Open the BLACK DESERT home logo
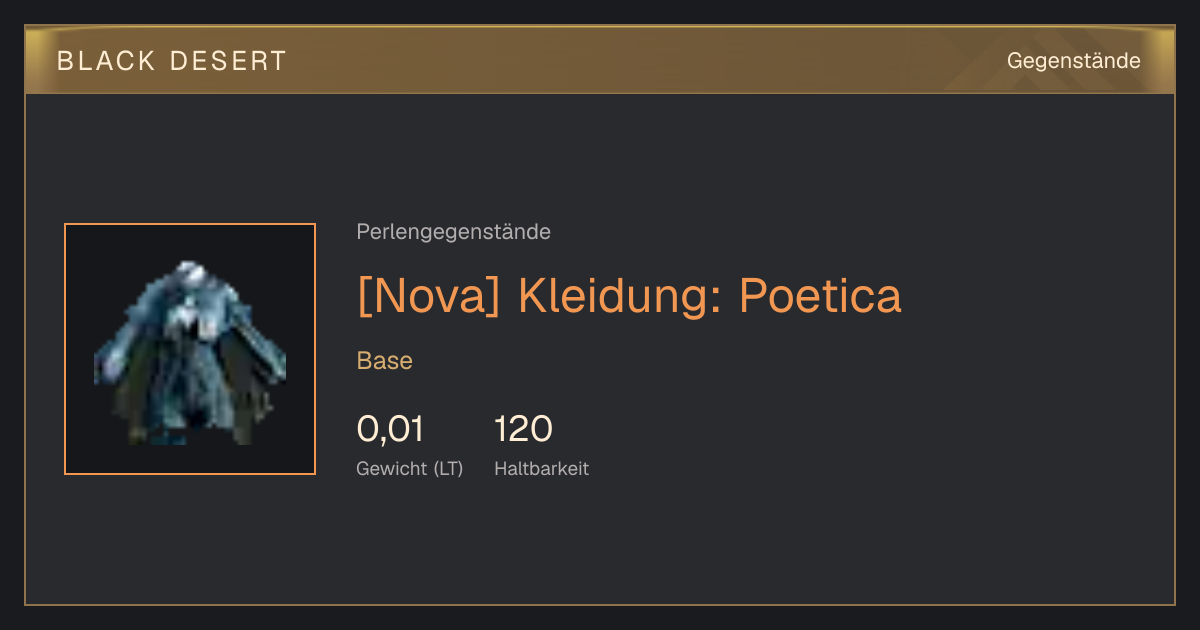The height and width of the screenshot is (630, 1200). tap(172, 61)
